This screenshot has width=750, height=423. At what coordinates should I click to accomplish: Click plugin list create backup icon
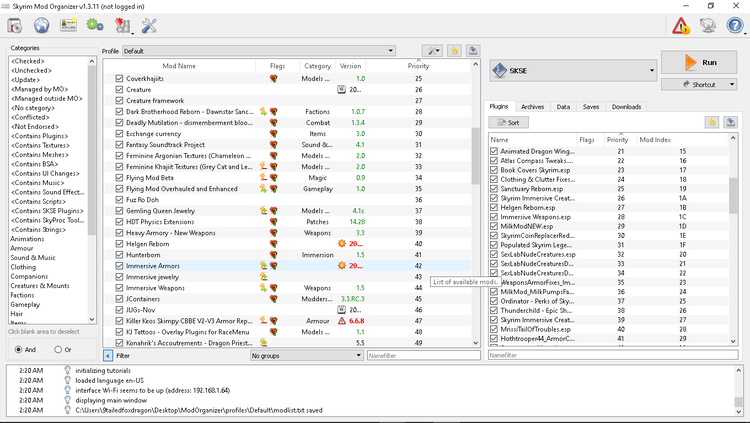pos(730,122)
